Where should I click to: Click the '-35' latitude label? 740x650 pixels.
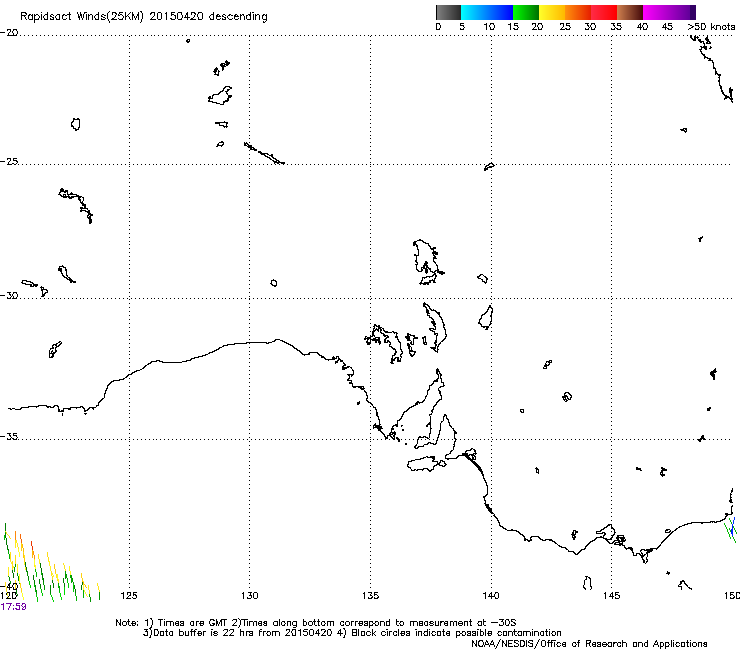[x=9, y=436]
